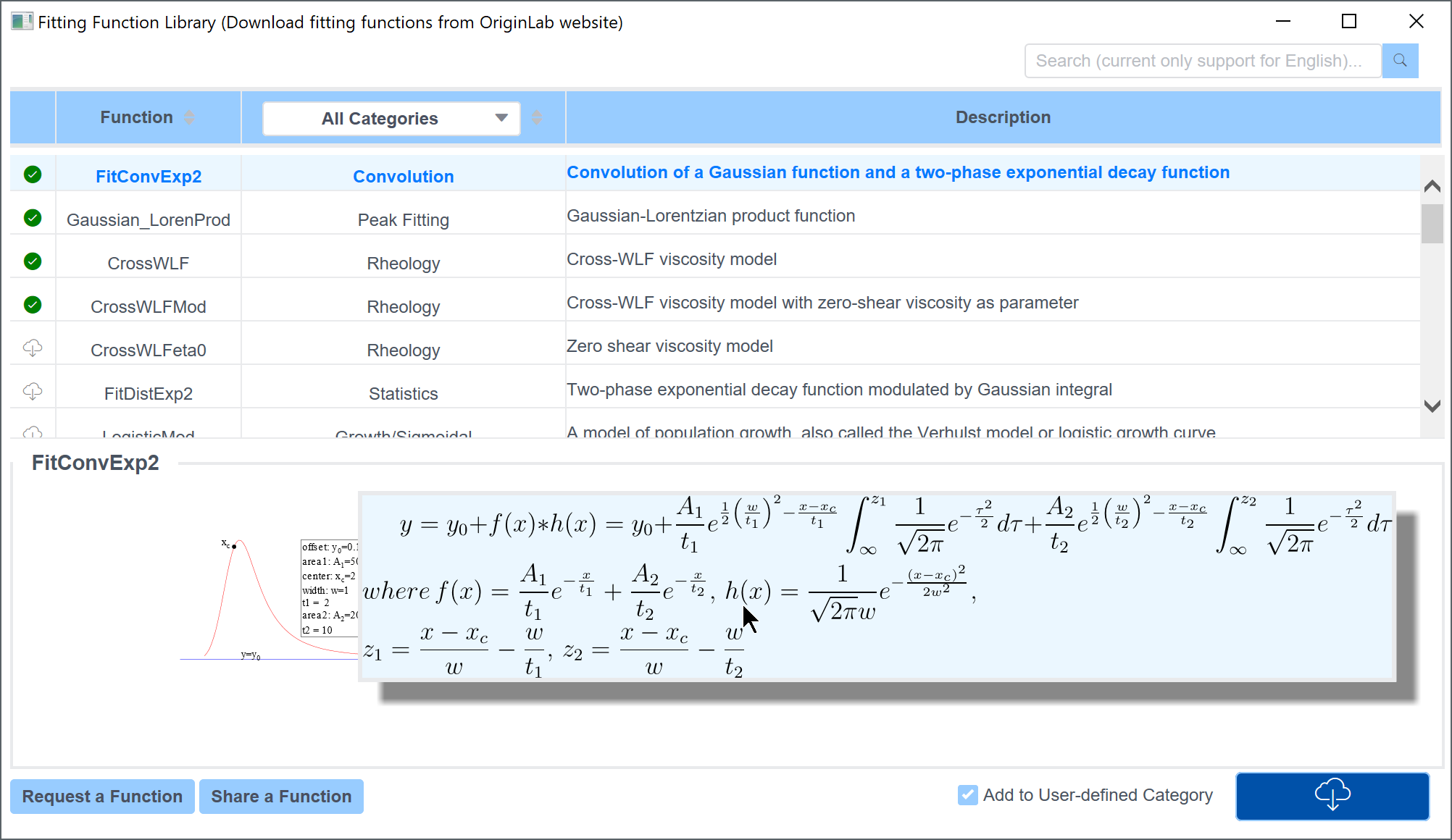Image resolution: width=1452 pixels, height=840 pixels.
Task: Click the cloud download icon for FitDistExp2
Action: (x=33, y=392)
